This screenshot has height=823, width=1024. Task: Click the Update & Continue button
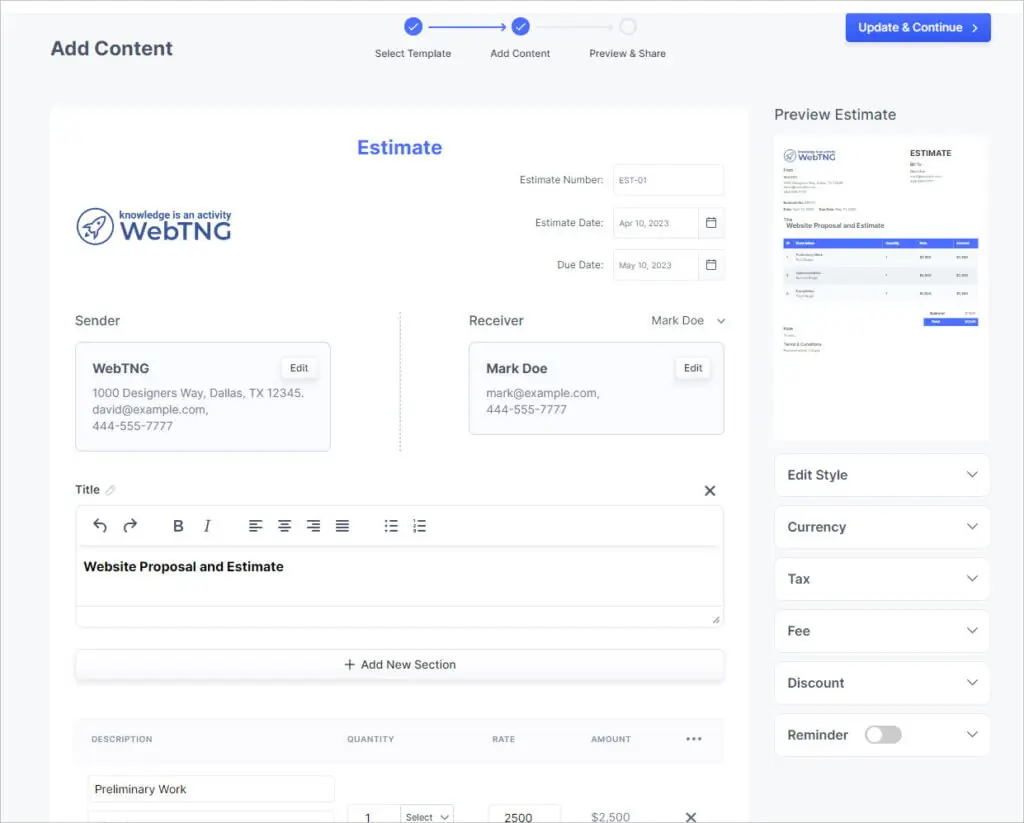pyautogui.click(x=917, y=27)
